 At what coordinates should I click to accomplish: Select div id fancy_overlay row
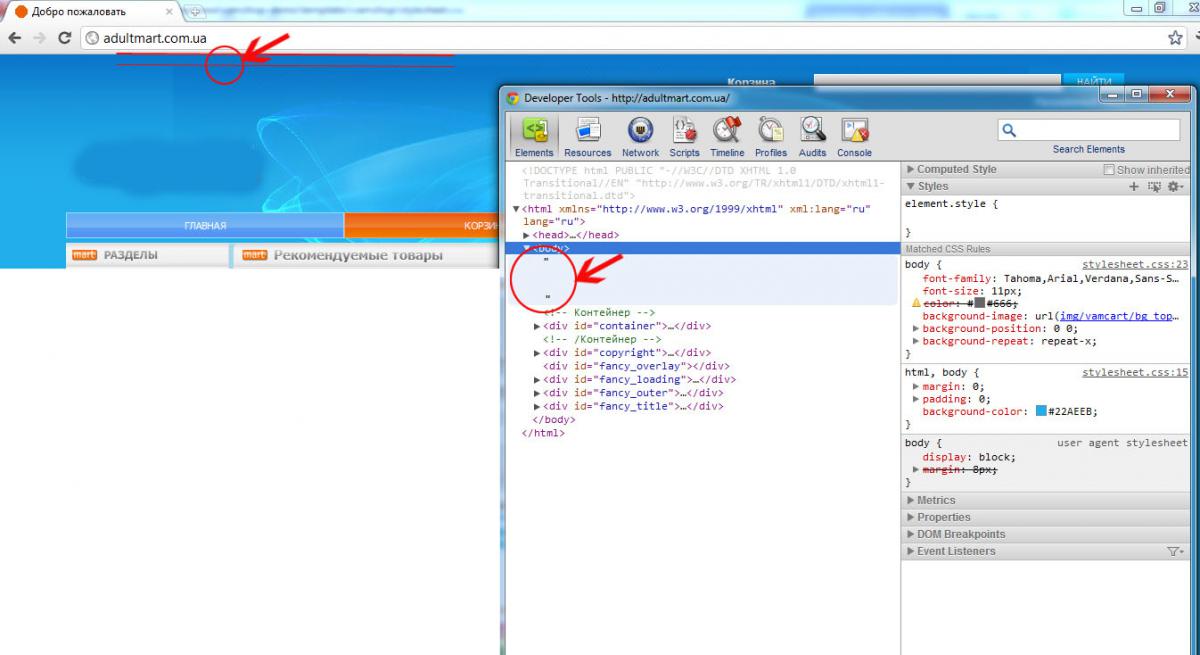636,366
